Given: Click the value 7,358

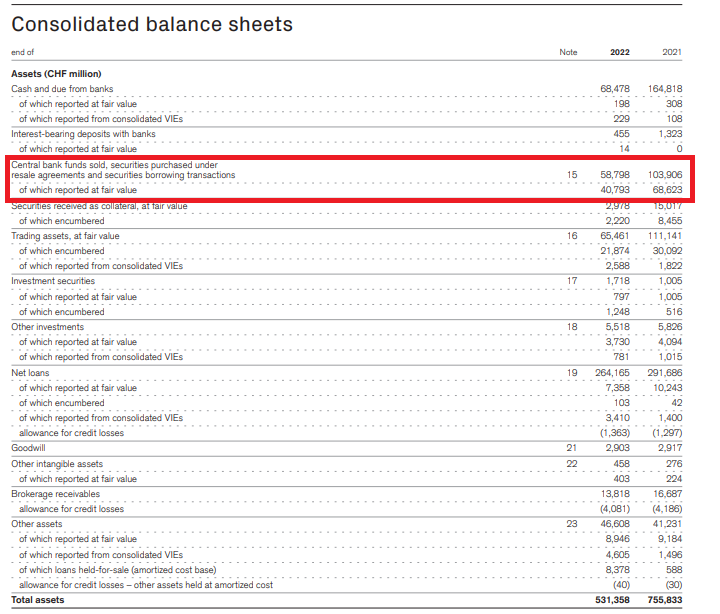Looking at the screenshot, I should tap(618, 388).
